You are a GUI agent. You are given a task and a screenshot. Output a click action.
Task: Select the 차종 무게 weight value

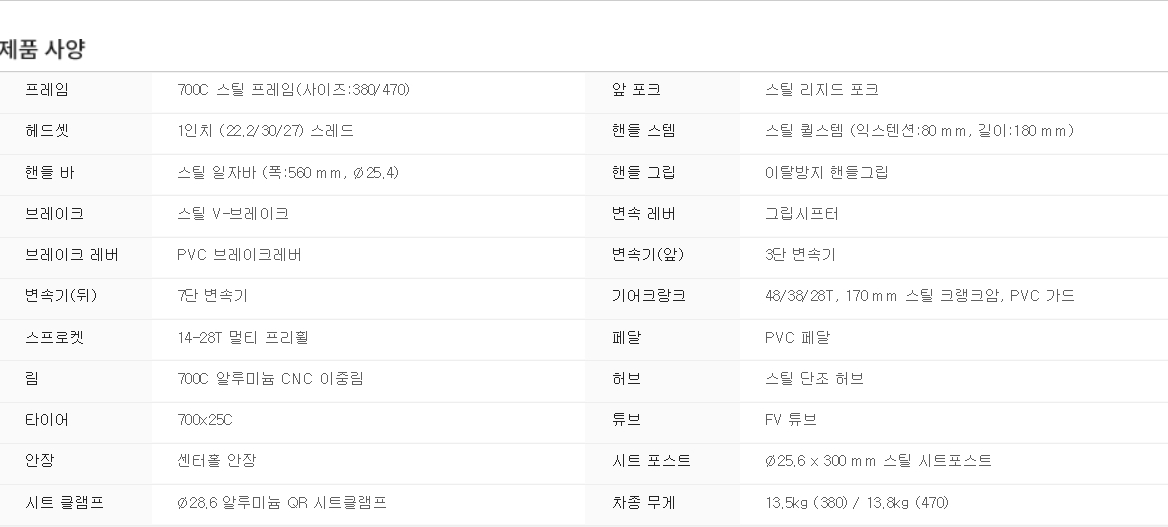(x=857, y=502)
